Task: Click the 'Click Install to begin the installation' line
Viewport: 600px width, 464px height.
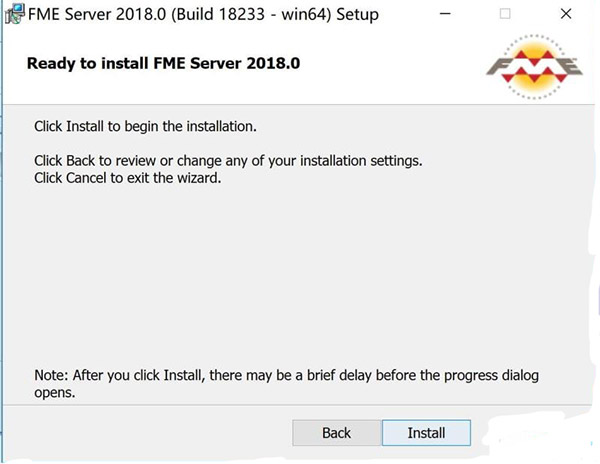Action: [x=146, y=127]
